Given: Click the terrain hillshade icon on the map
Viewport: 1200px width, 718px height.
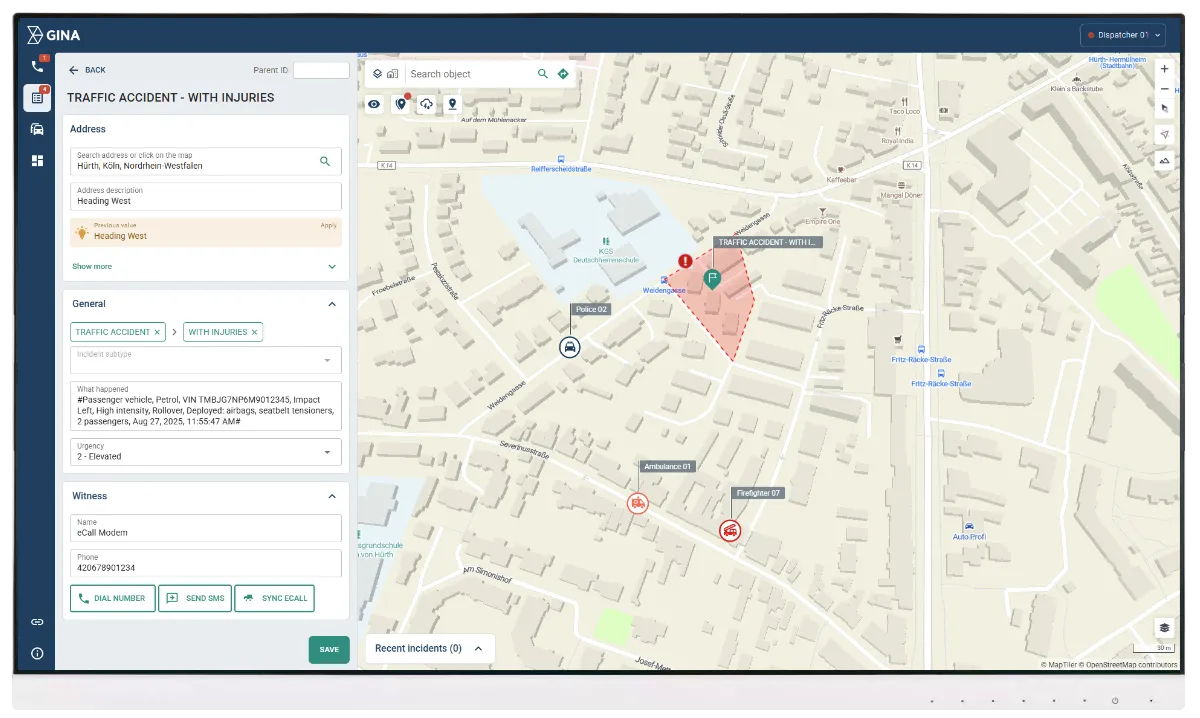Looking at the screenshot, I should pos(1164,160).
